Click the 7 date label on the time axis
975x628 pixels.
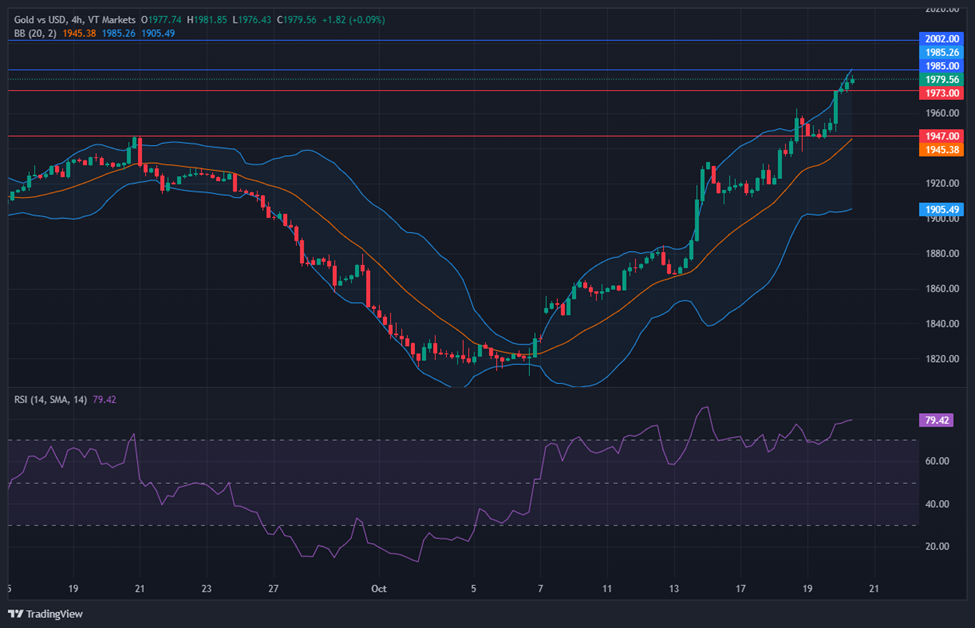pyautogui.click(x=540, y=589)
